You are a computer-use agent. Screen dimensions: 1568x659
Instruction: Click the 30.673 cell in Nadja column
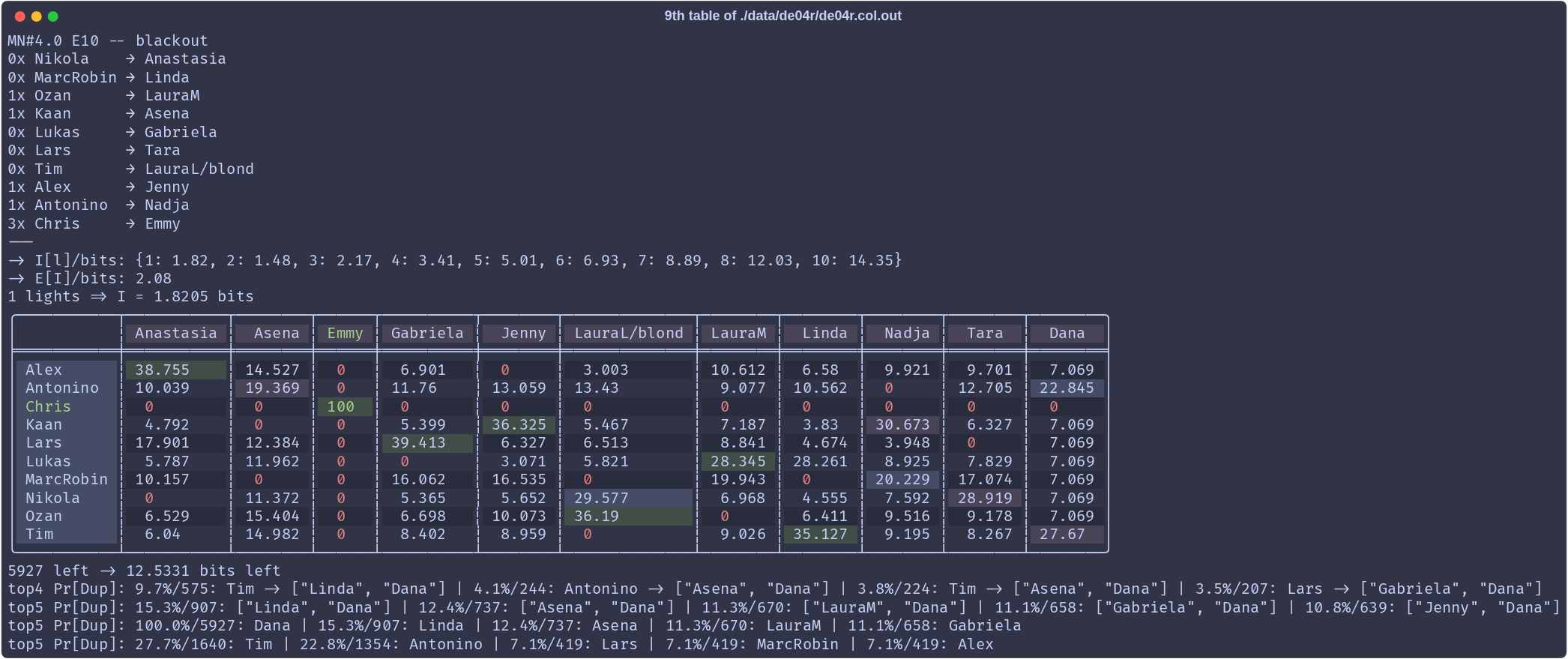coord(903,424)
